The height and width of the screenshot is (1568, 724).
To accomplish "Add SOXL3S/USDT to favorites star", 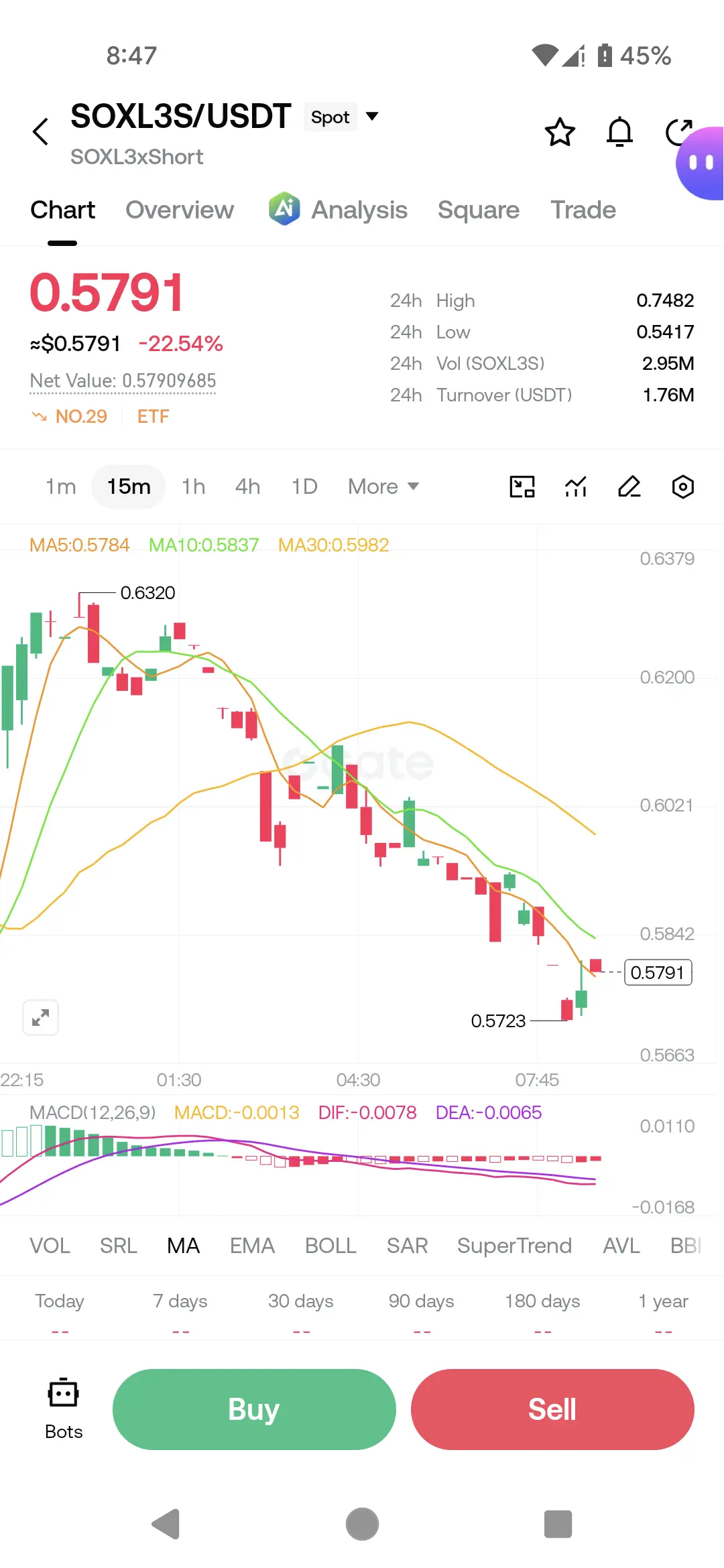I will (560, 132).
